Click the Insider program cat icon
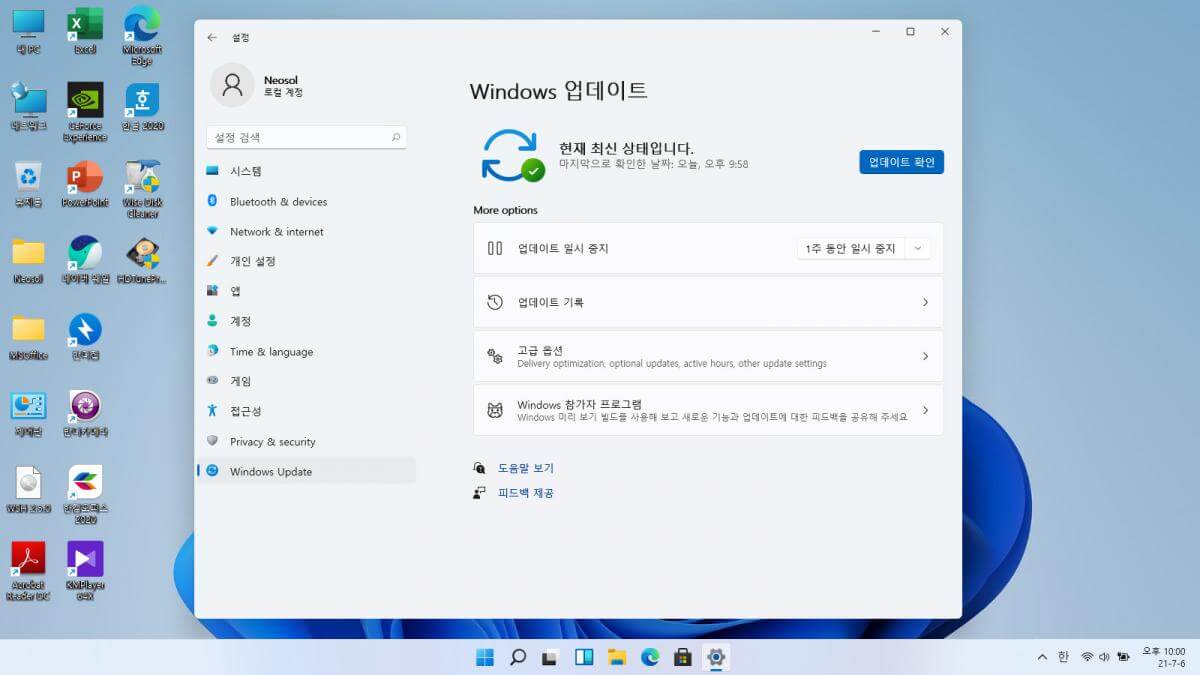 click(x=494, y=410)
